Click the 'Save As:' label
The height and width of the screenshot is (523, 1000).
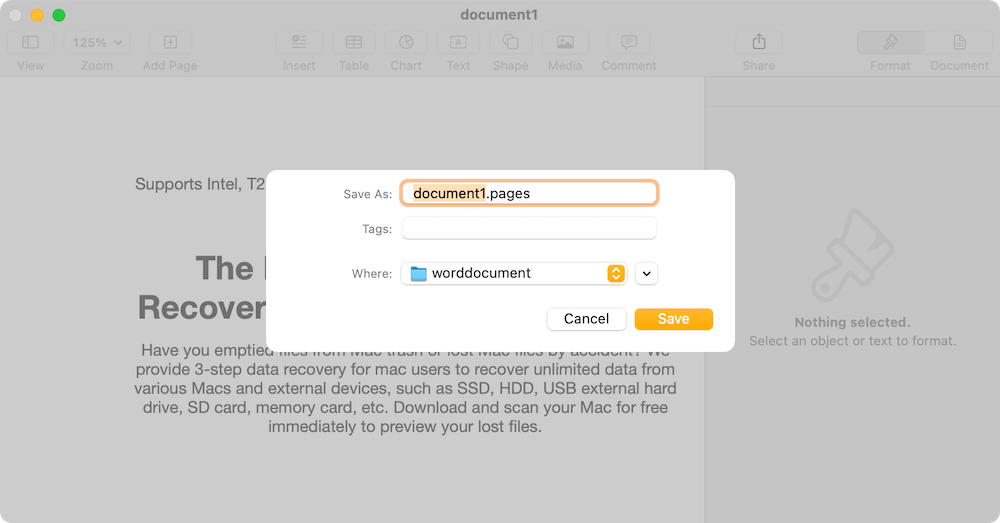[x=368, y=194]
